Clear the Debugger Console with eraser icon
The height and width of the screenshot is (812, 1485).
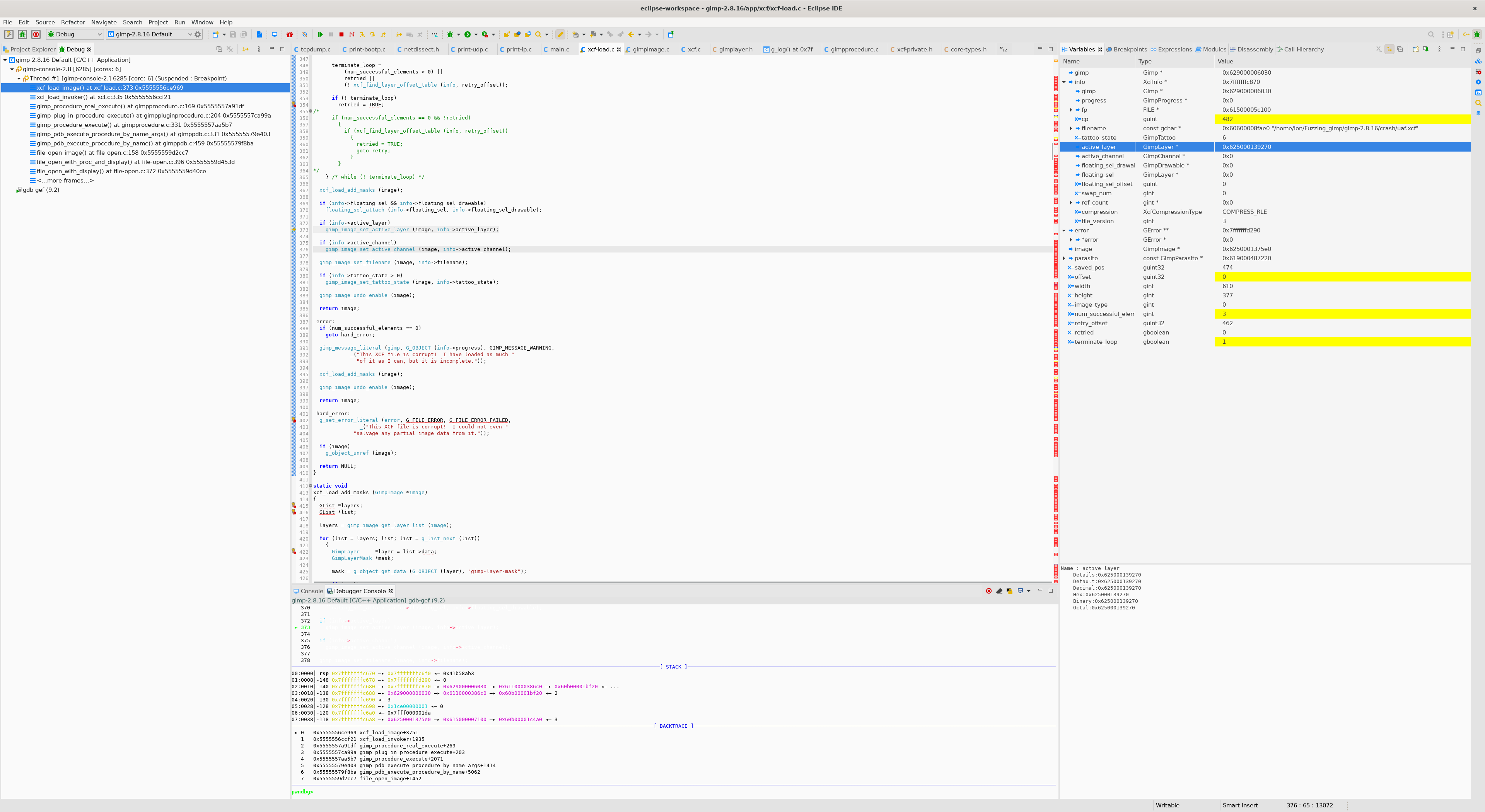(999, 591)
